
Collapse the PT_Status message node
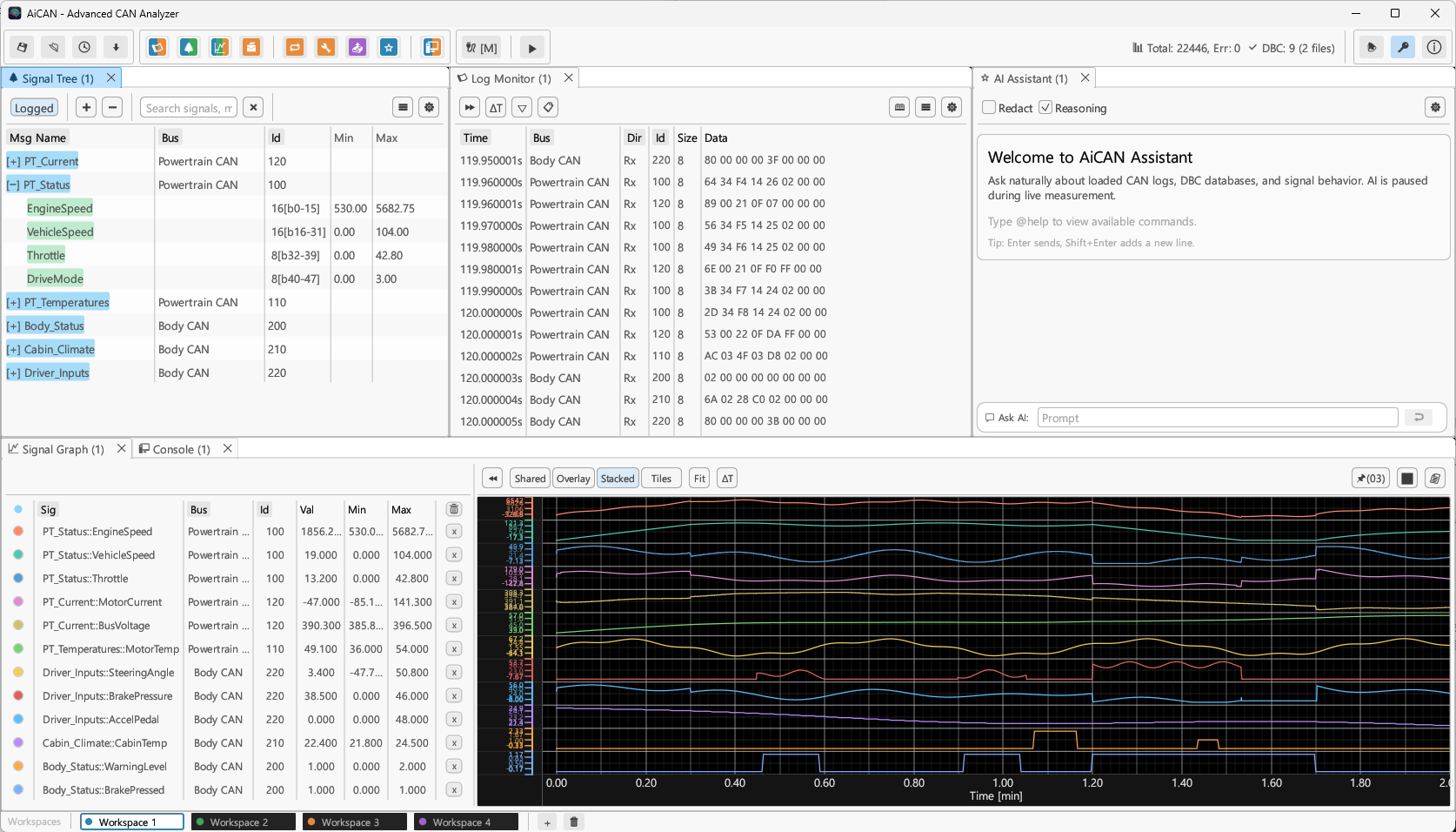(x=13, y=185)
